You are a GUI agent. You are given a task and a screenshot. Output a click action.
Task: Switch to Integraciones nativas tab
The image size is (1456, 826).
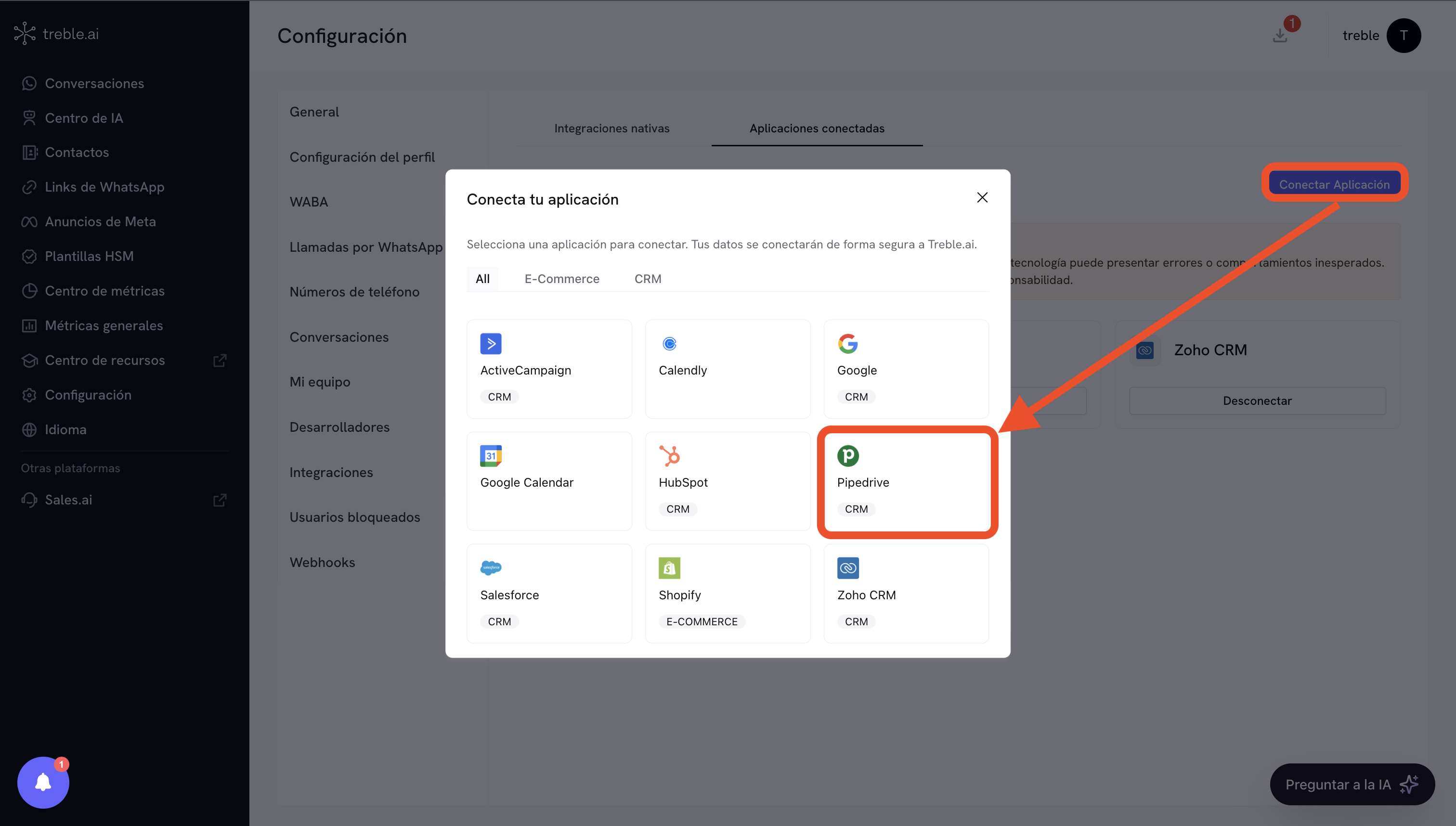click(611, 128)
